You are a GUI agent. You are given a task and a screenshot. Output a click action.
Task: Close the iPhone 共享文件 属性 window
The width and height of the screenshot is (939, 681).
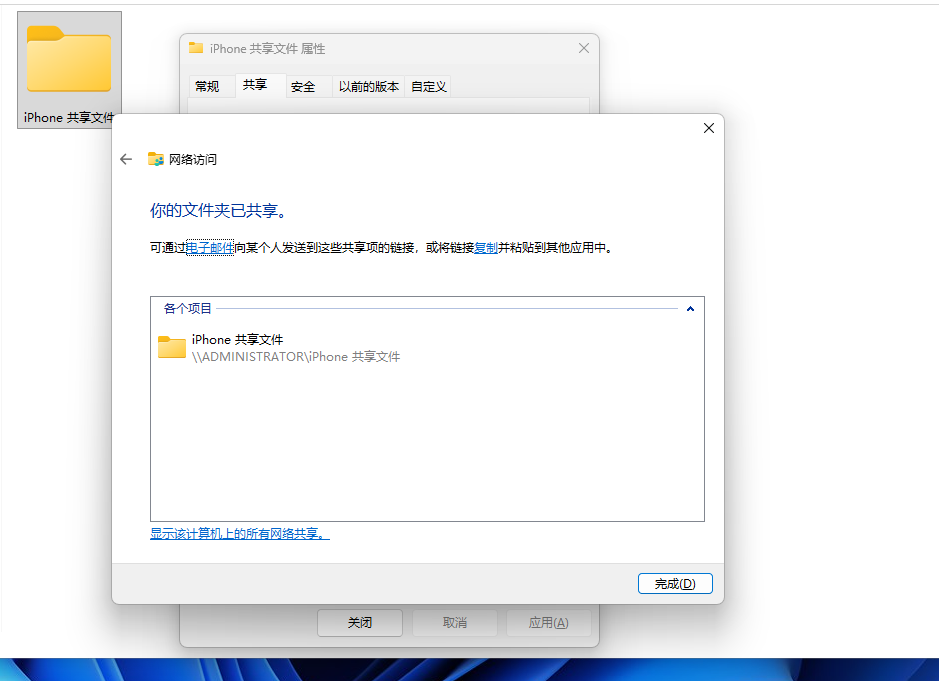[584, 48]
